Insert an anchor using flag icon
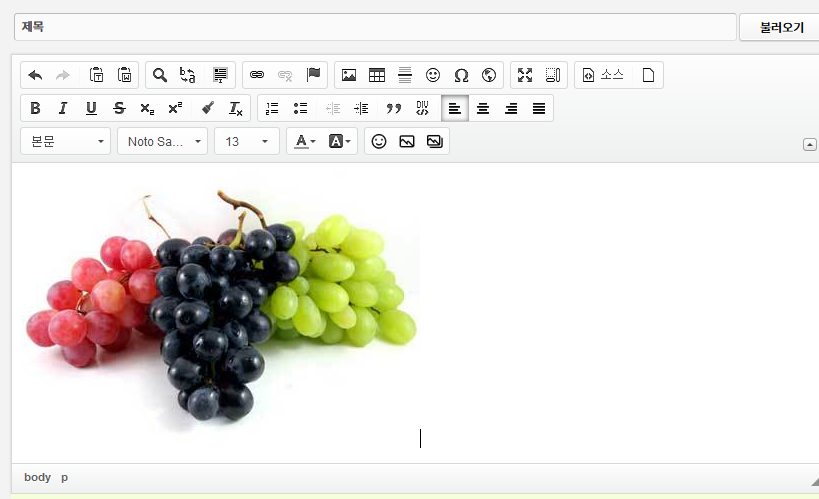 coord(313,75)
